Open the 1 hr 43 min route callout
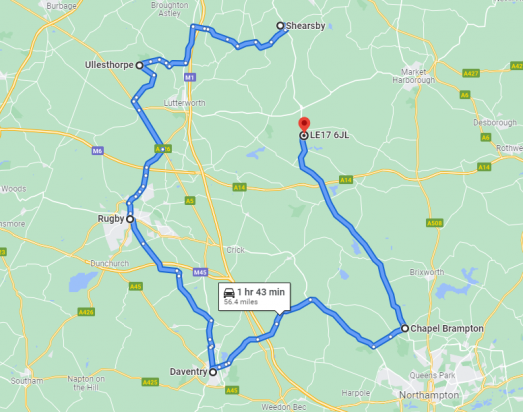Screen dimensions: 523x412 pos(254,297)
